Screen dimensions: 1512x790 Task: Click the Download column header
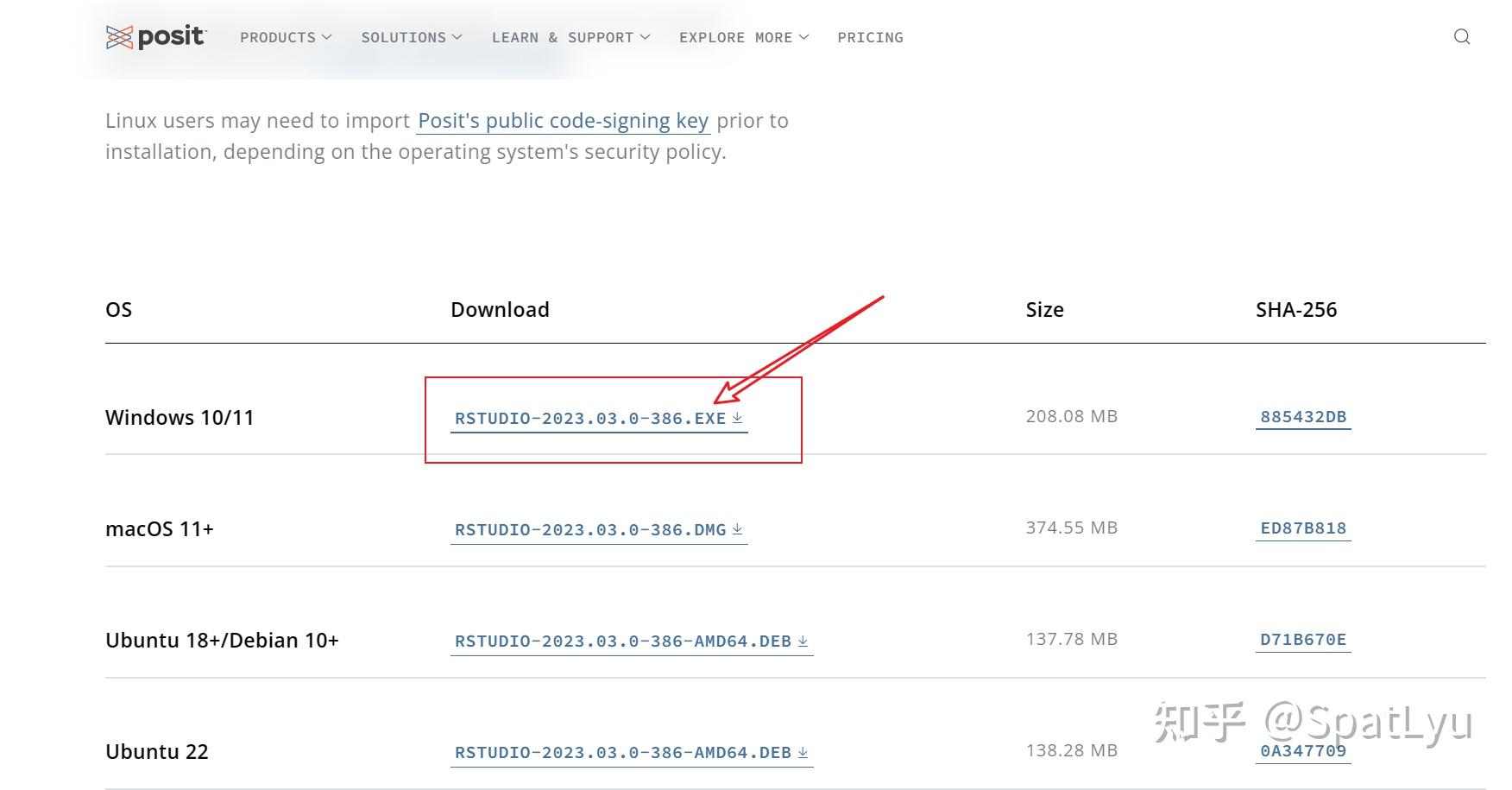[500, 310]
